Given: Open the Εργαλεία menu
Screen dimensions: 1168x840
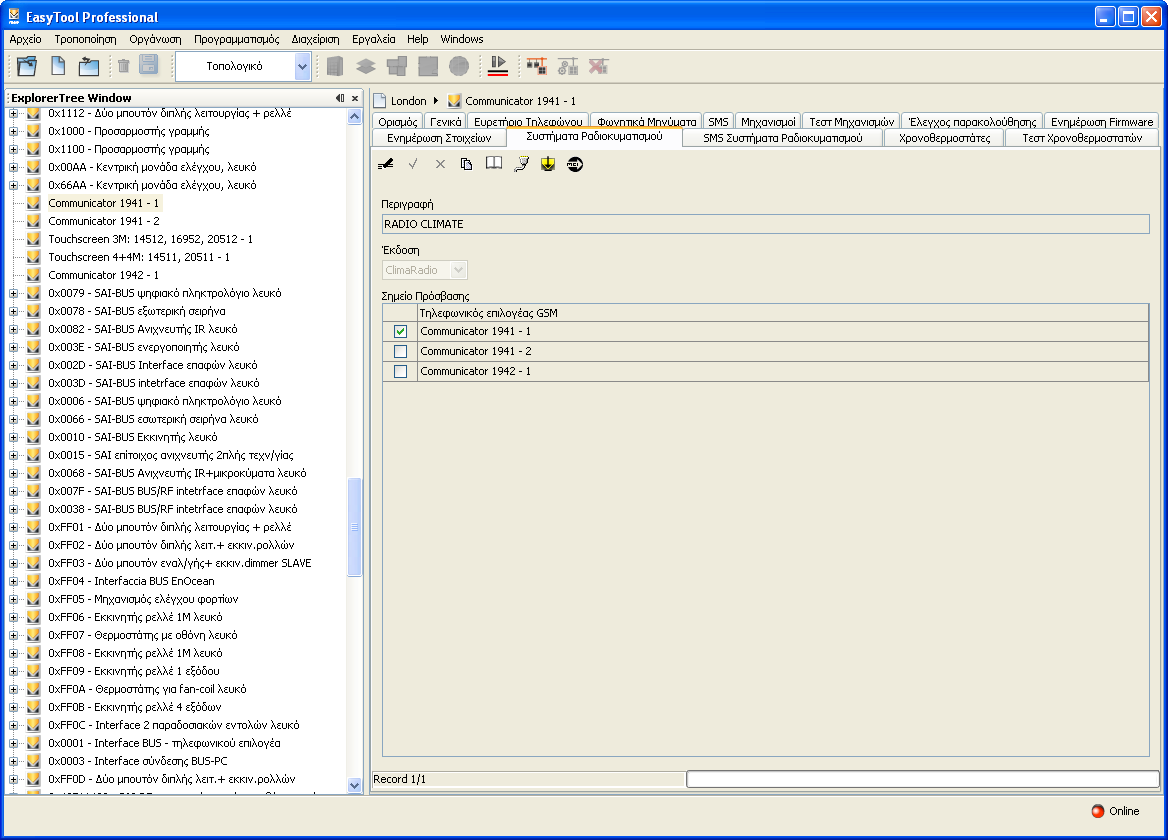Looking at the screenshot, I should tap(374, 39).
